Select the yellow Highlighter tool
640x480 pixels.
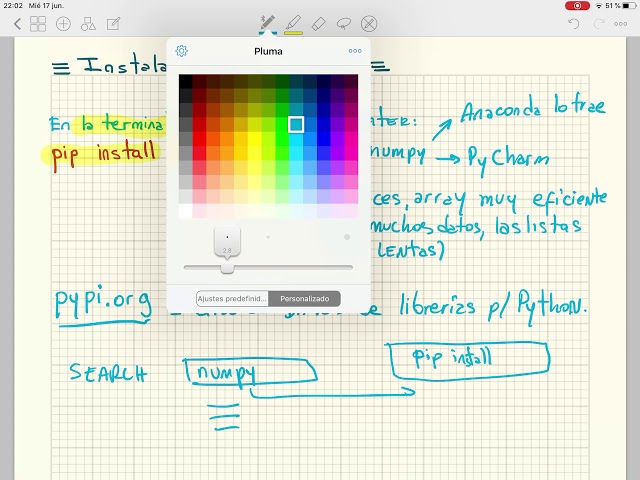click(x=293, y=24)
